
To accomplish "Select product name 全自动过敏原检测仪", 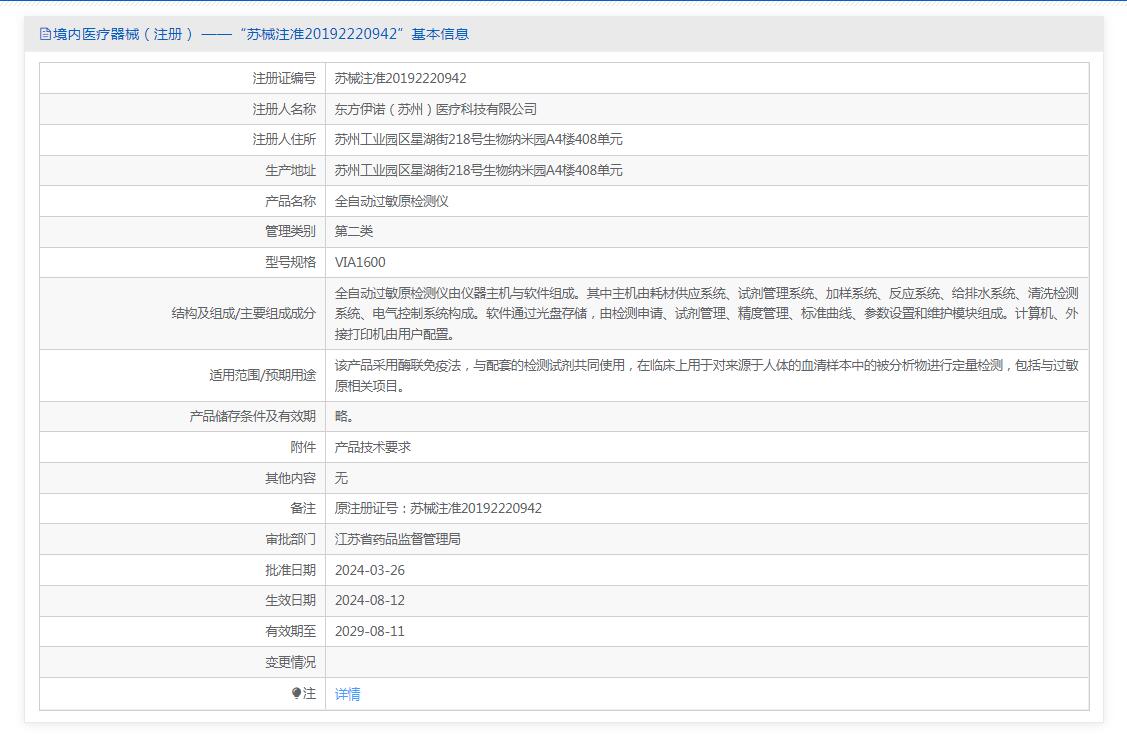I will tap(391, 201).
